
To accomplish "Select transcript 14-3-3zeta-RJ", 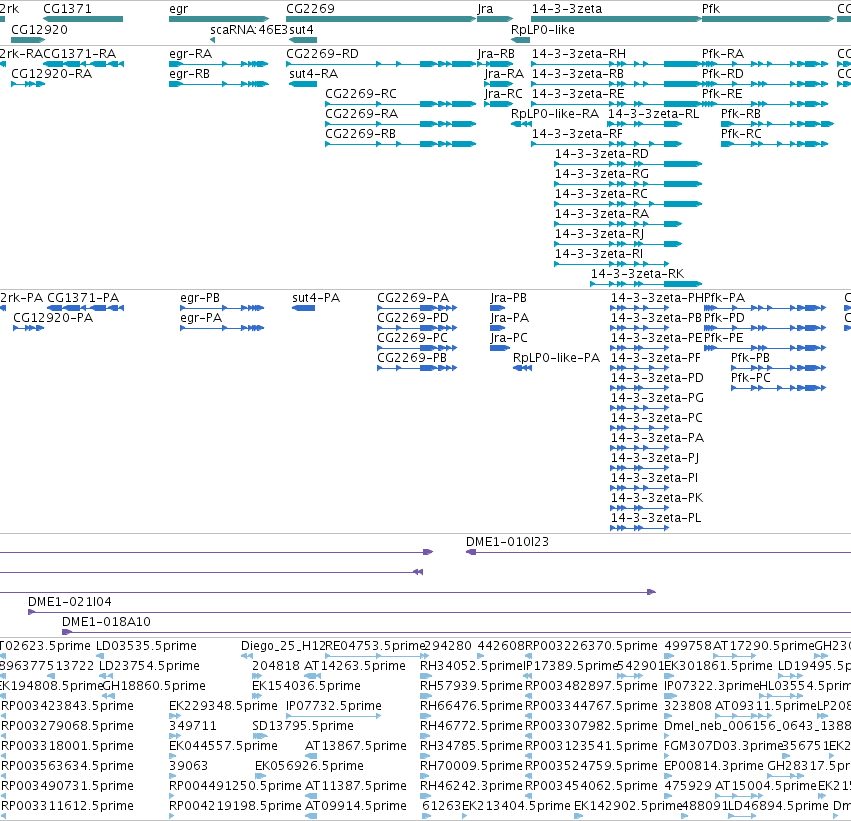I will [599, 233].
